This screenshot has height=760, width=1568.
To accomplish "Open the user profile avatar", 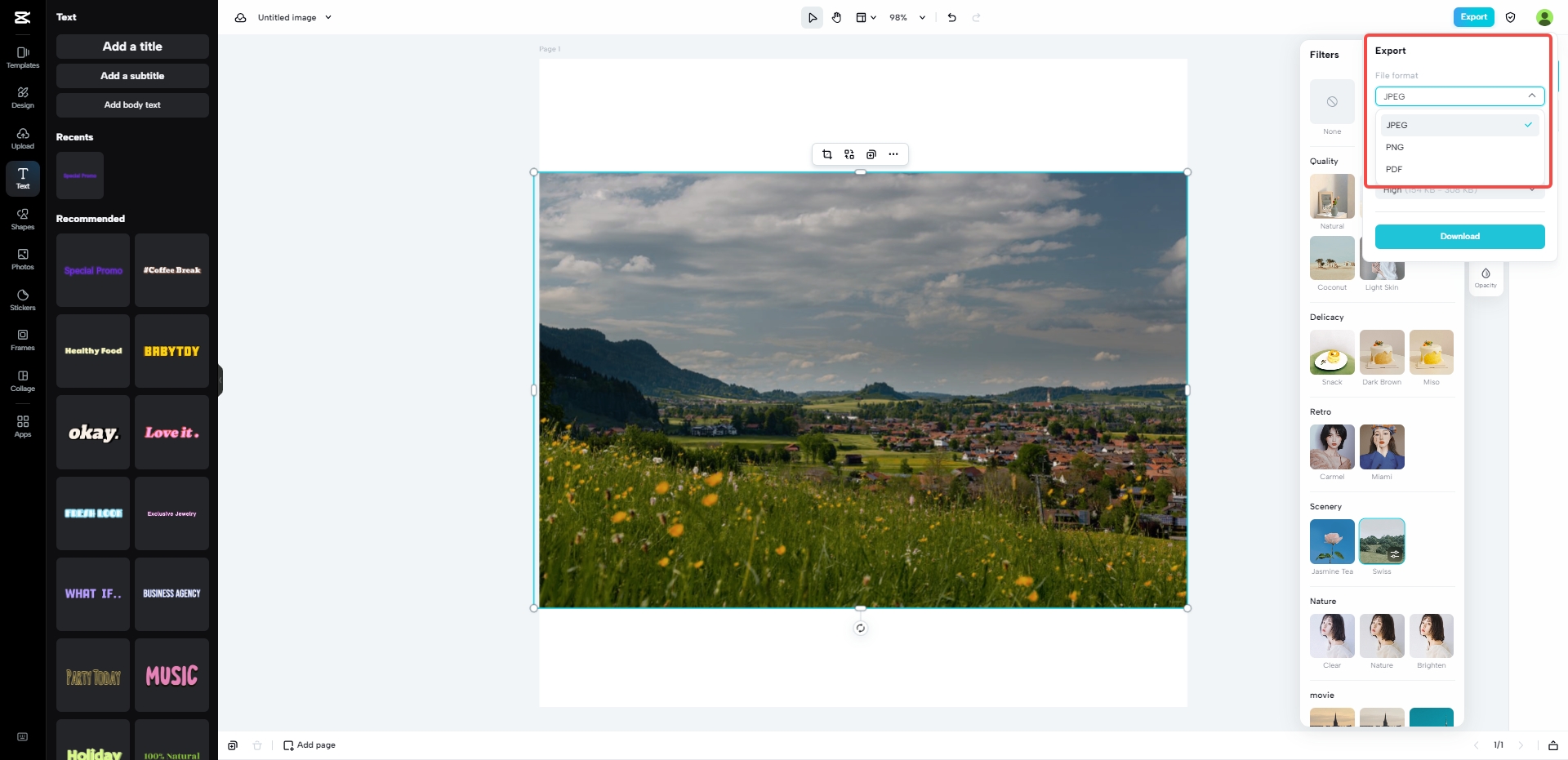I will (1544, 17).
